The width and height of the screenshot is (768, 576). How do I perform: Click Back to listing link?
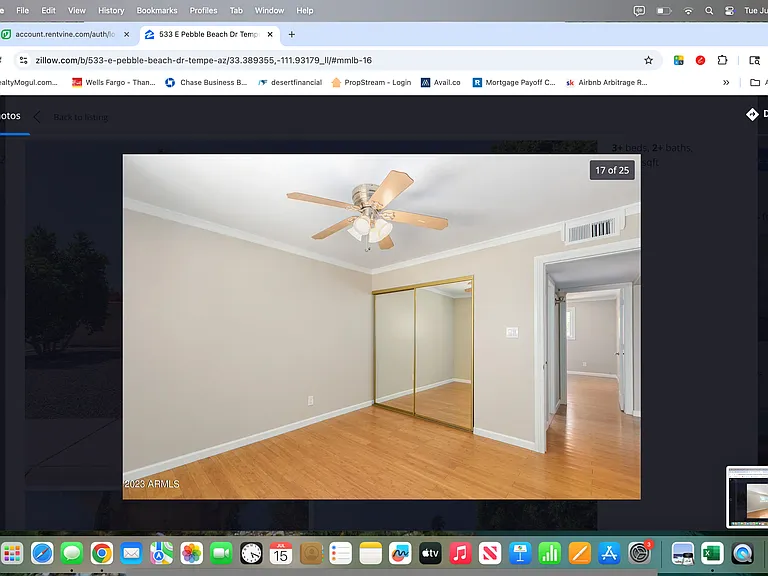click(81, 117)
